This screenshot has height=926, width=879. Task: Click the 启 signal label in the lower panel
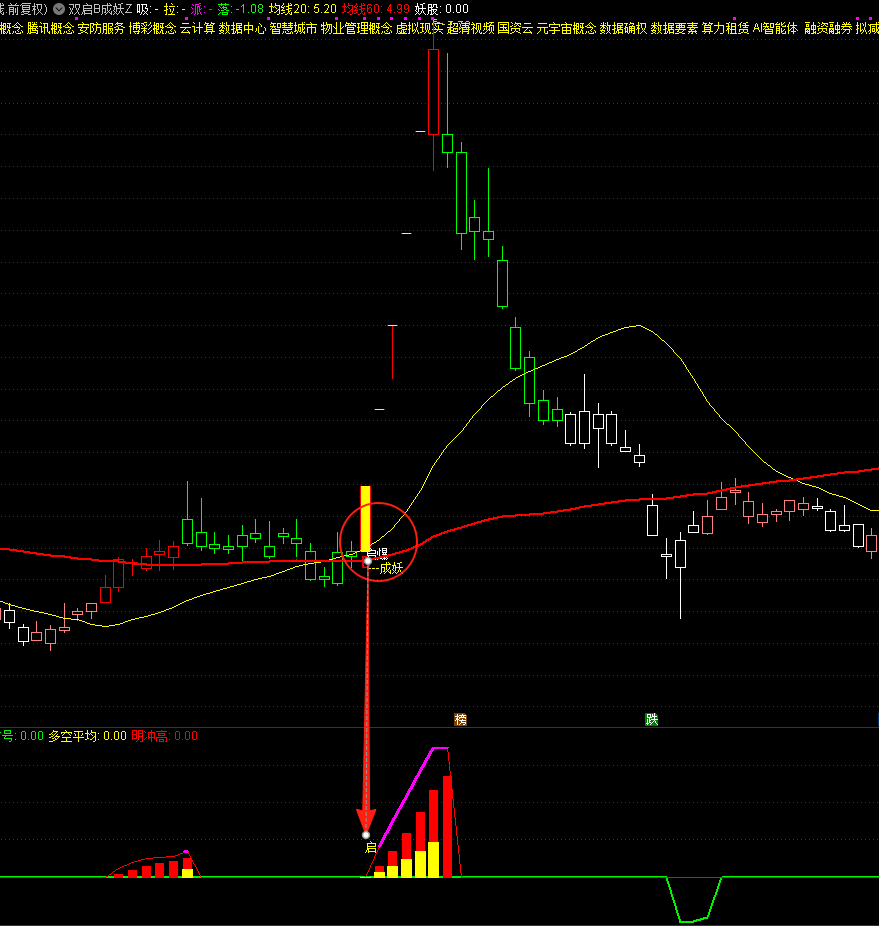point(370,848)
